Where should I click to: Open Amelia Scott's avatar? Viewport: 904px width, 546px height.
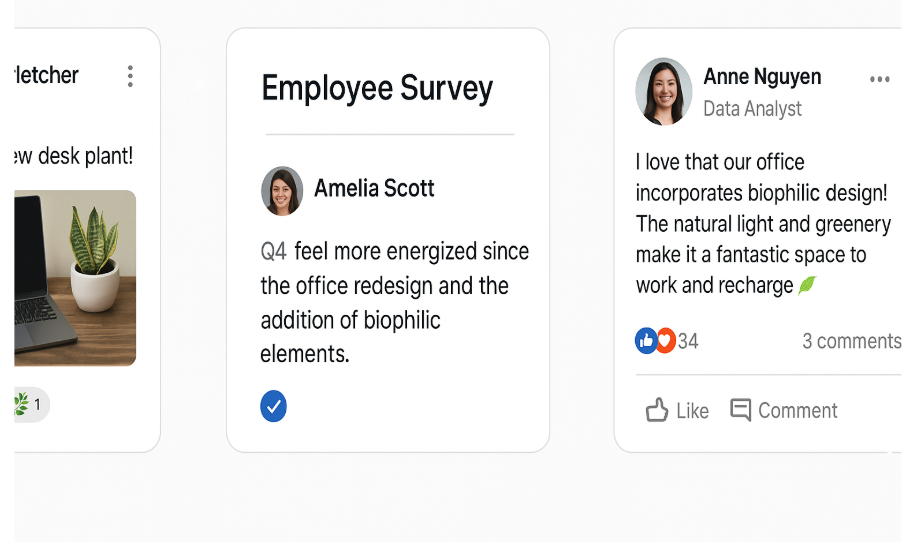click(x=282, y=191)
